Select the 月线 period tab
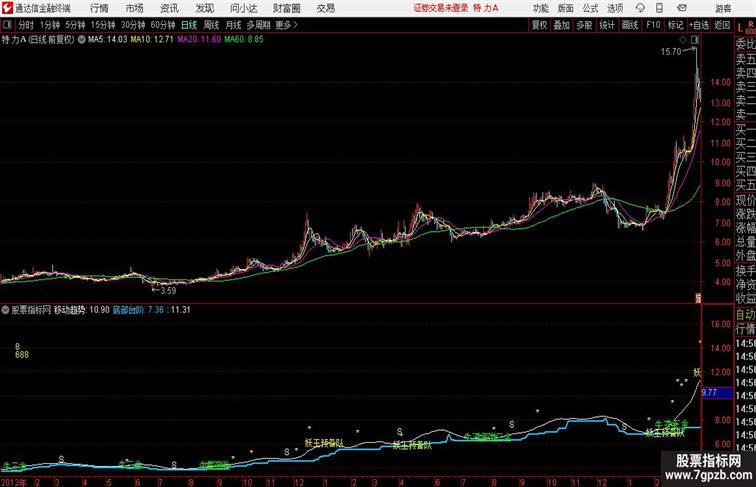Viewport: 756px width, 487px height. 233,25
